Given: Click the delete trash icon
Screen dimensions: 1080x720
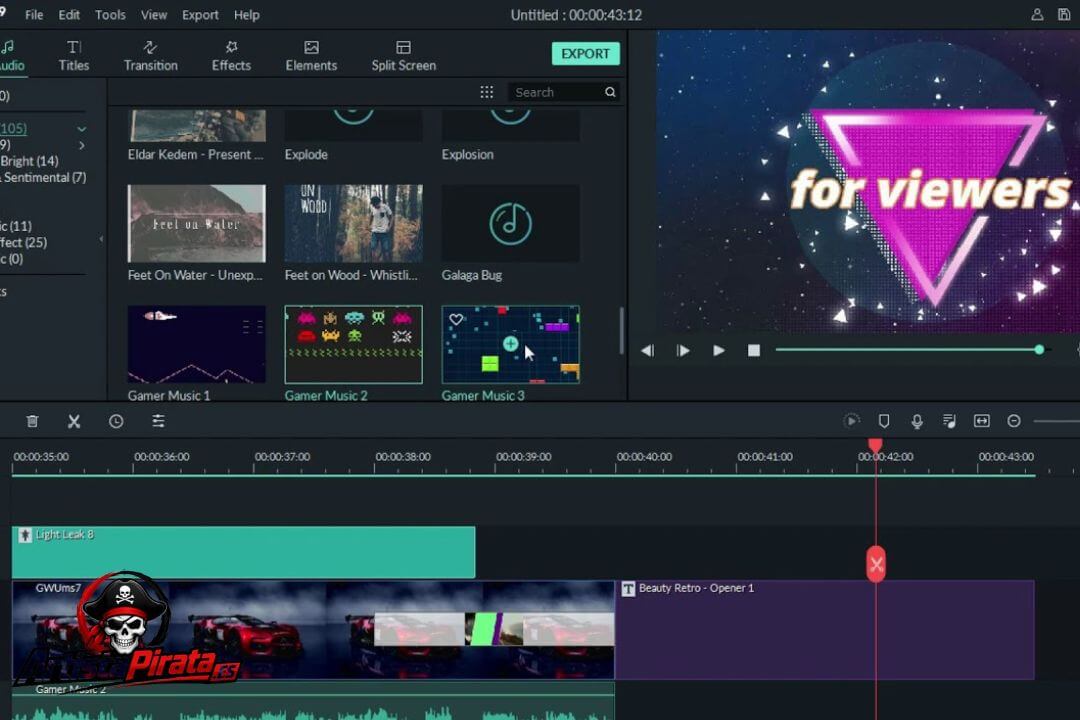Looking at the screenshot, I should point(32,421).
